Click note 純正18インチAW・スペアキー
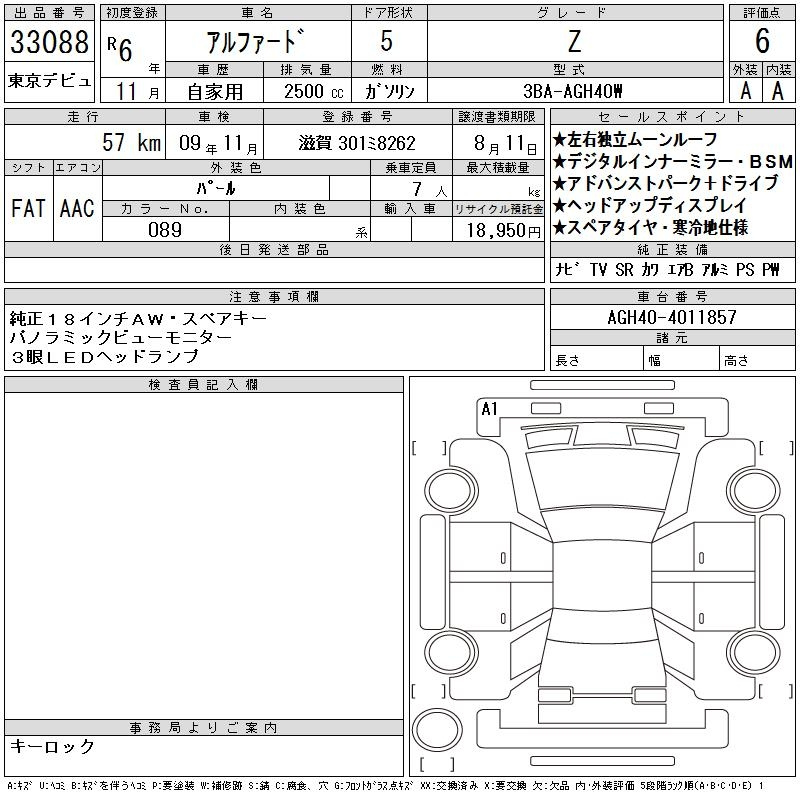 138,319
